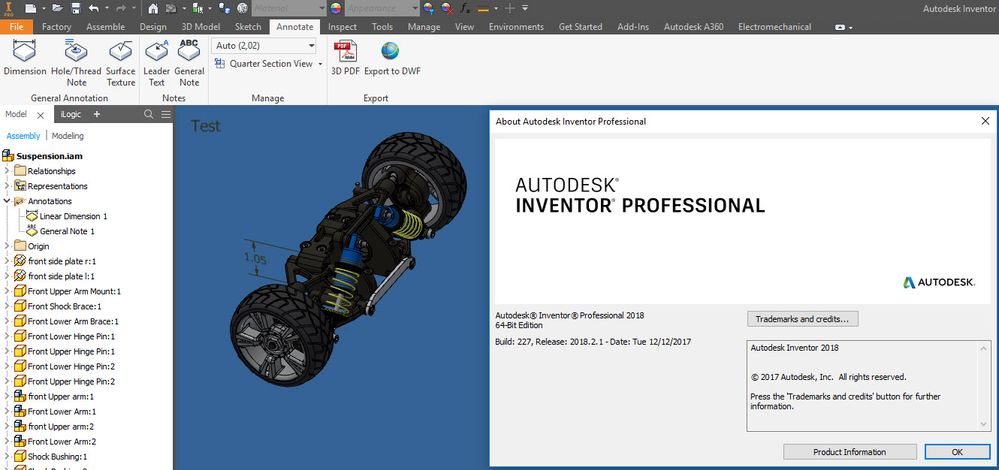Save the document with the floppy disk icon

click(x=76, y=8)
